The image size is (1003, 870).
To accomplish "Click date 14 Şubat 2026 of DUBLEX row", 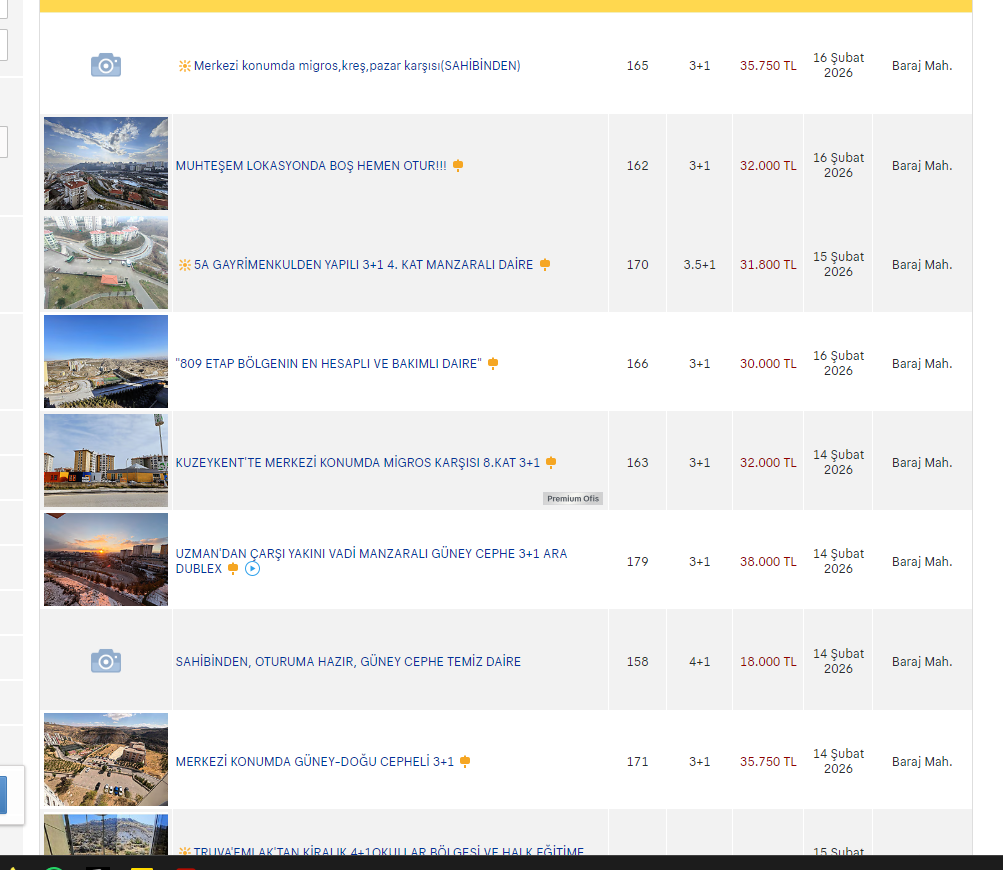I will pyautogui.click(x=839, y=561).
